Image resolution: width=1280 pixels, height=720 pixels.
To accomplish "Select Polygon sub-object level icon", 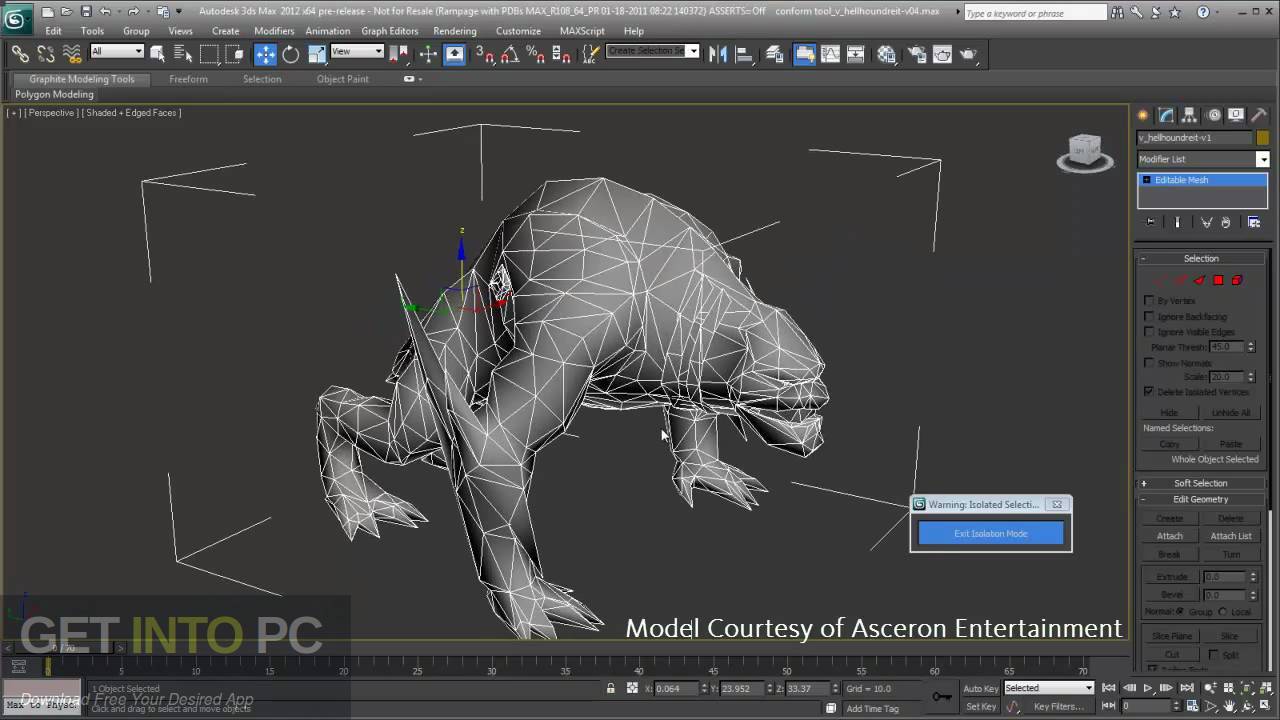I will coord(1218,280).
